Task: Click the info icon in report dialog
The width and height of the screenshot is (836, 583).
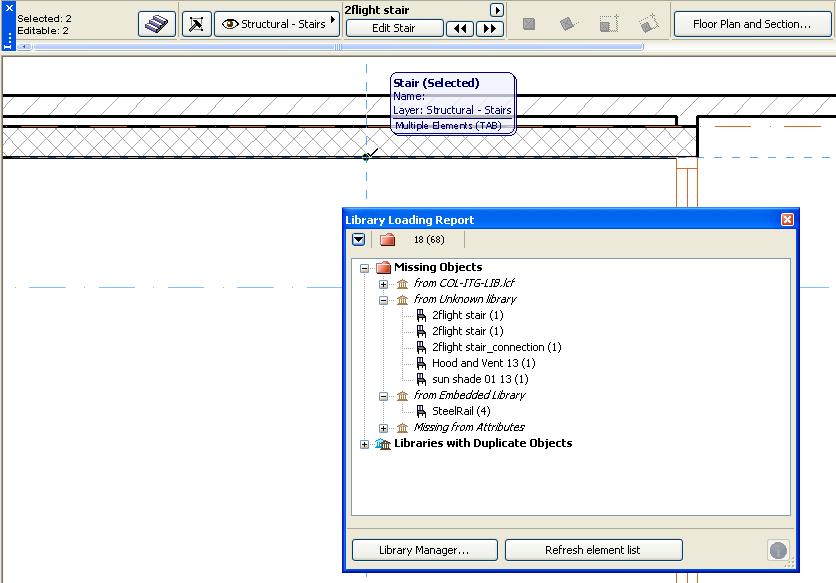Action: (778, 550)
